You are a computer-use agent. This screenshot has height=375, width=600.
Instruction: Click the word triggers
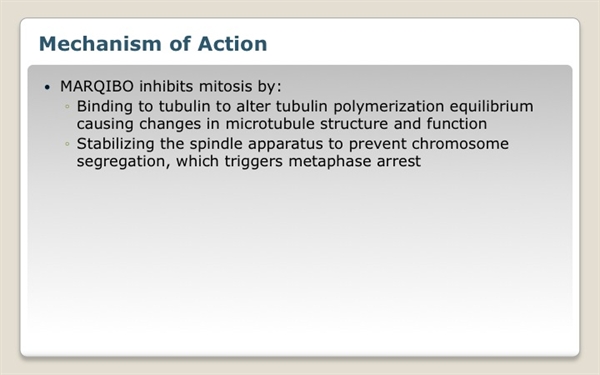(x=254, y=161)
